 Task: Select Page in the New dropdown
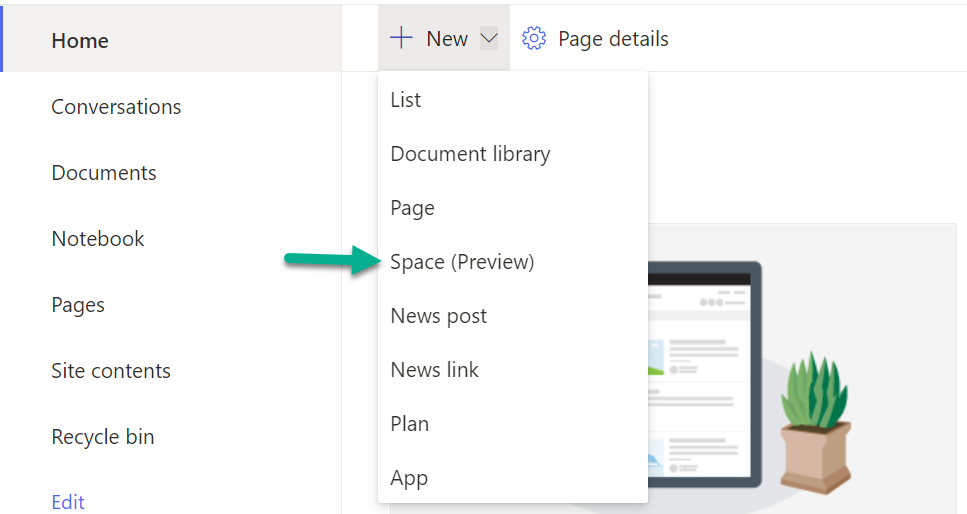(x=412, y=208)
